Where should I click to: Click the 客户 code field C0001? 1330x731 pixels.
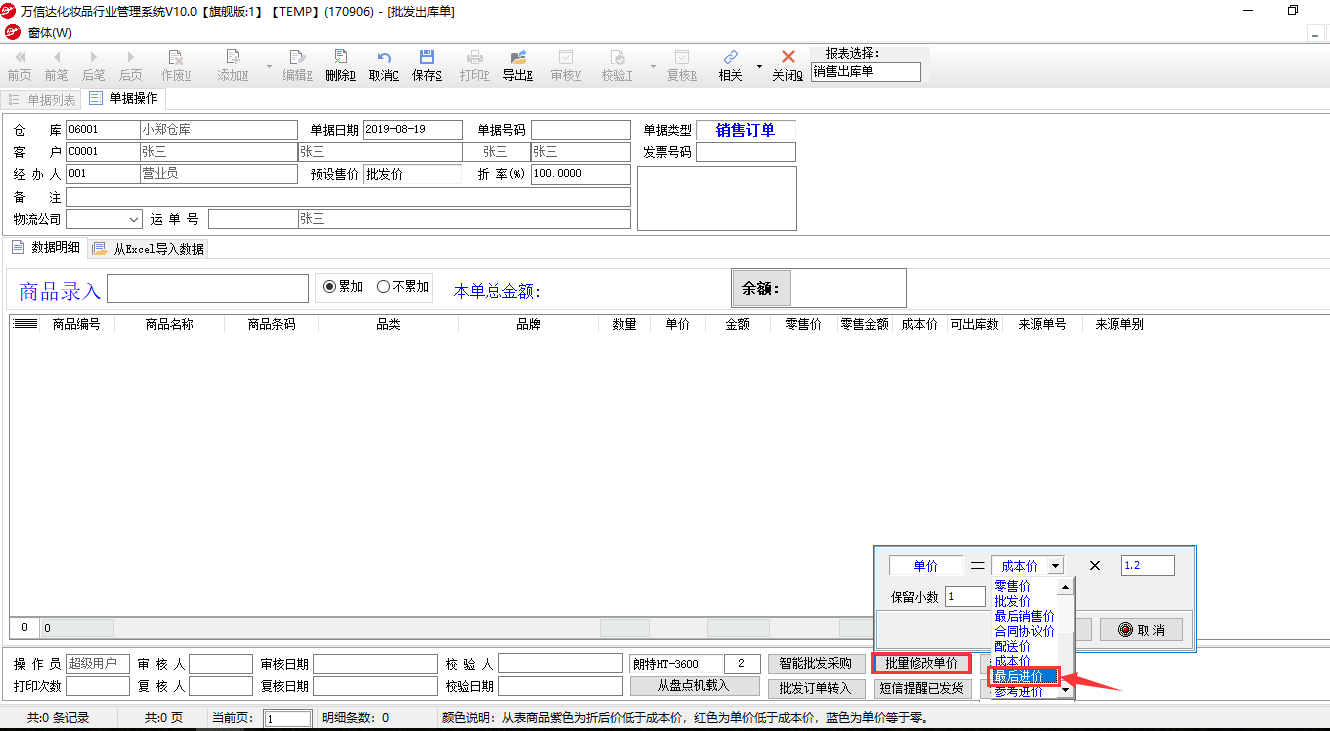(102, 151)
